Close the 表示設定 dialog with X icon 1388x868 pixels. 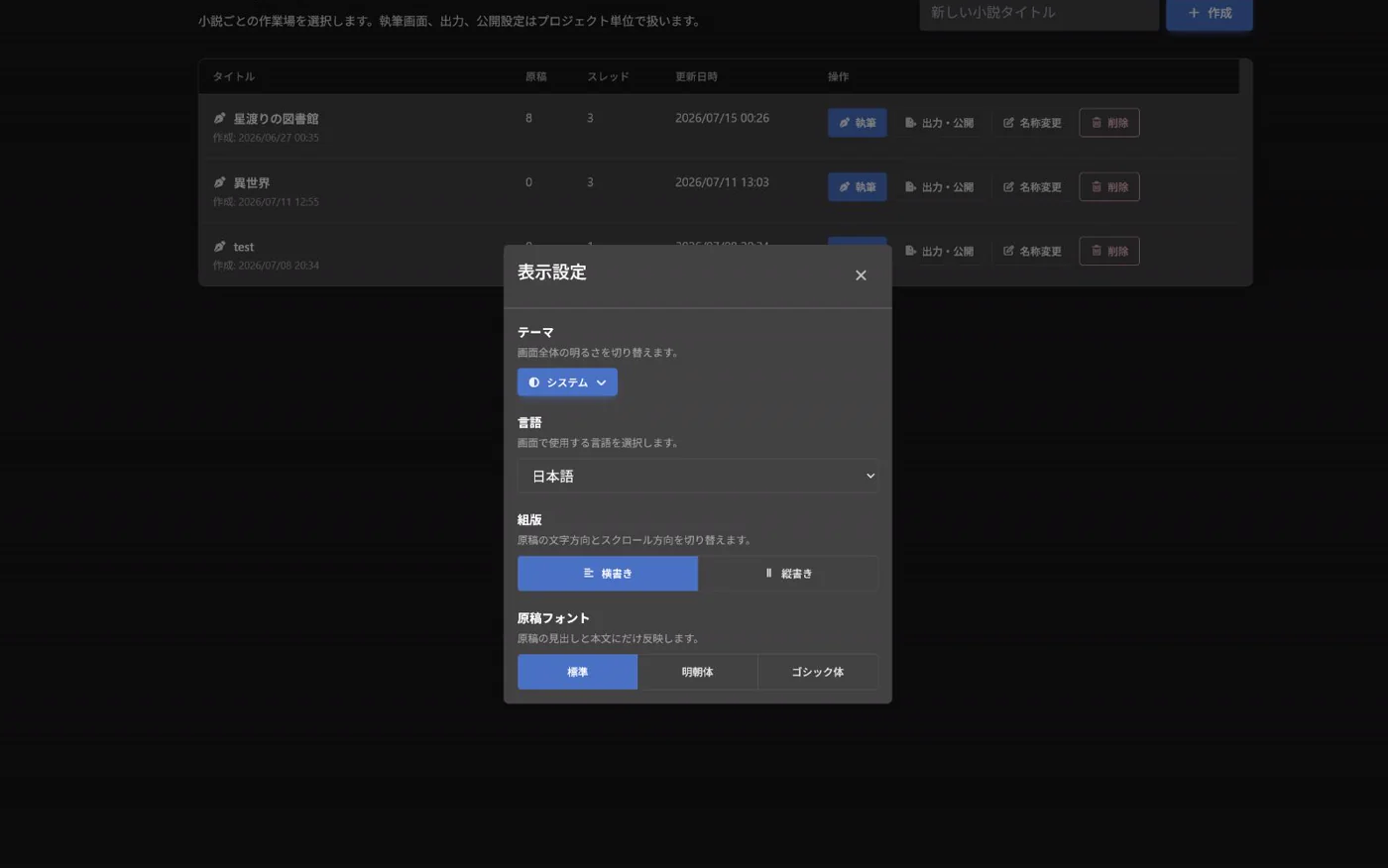point(861,275)
